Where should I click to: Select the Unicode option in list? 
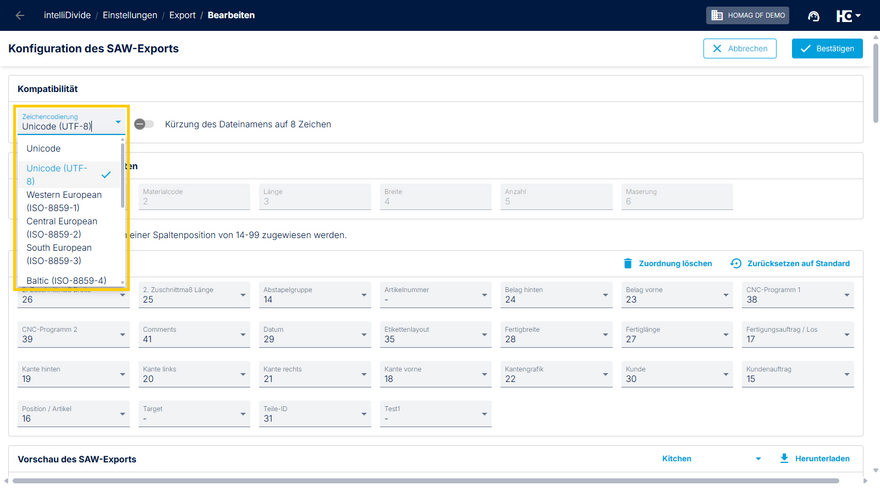(x=44, y=148)
